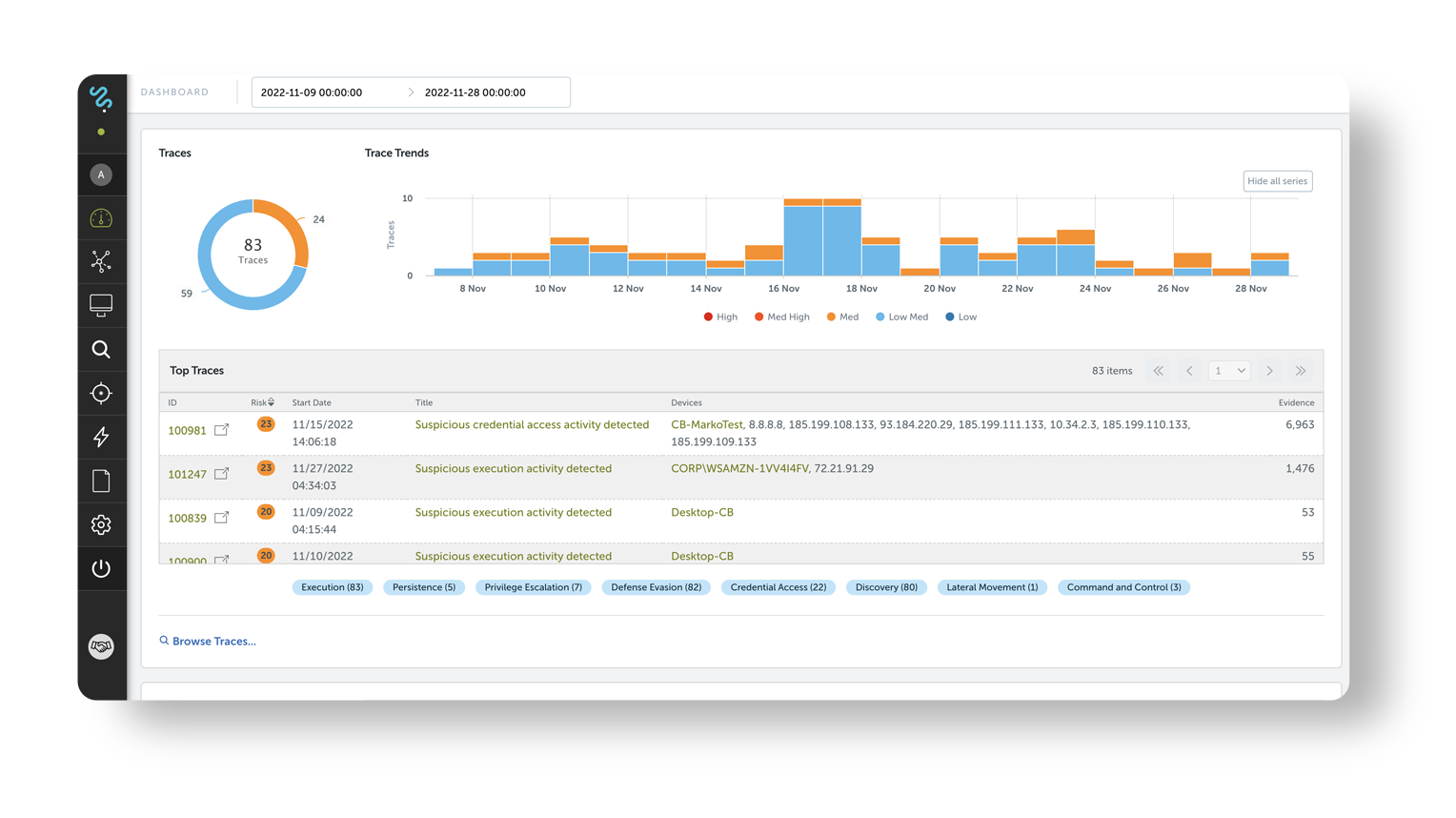The image size is (1456, 818).
Task: Filter by the Privilege Escalation (7) tag
Action: click(533, 587)
